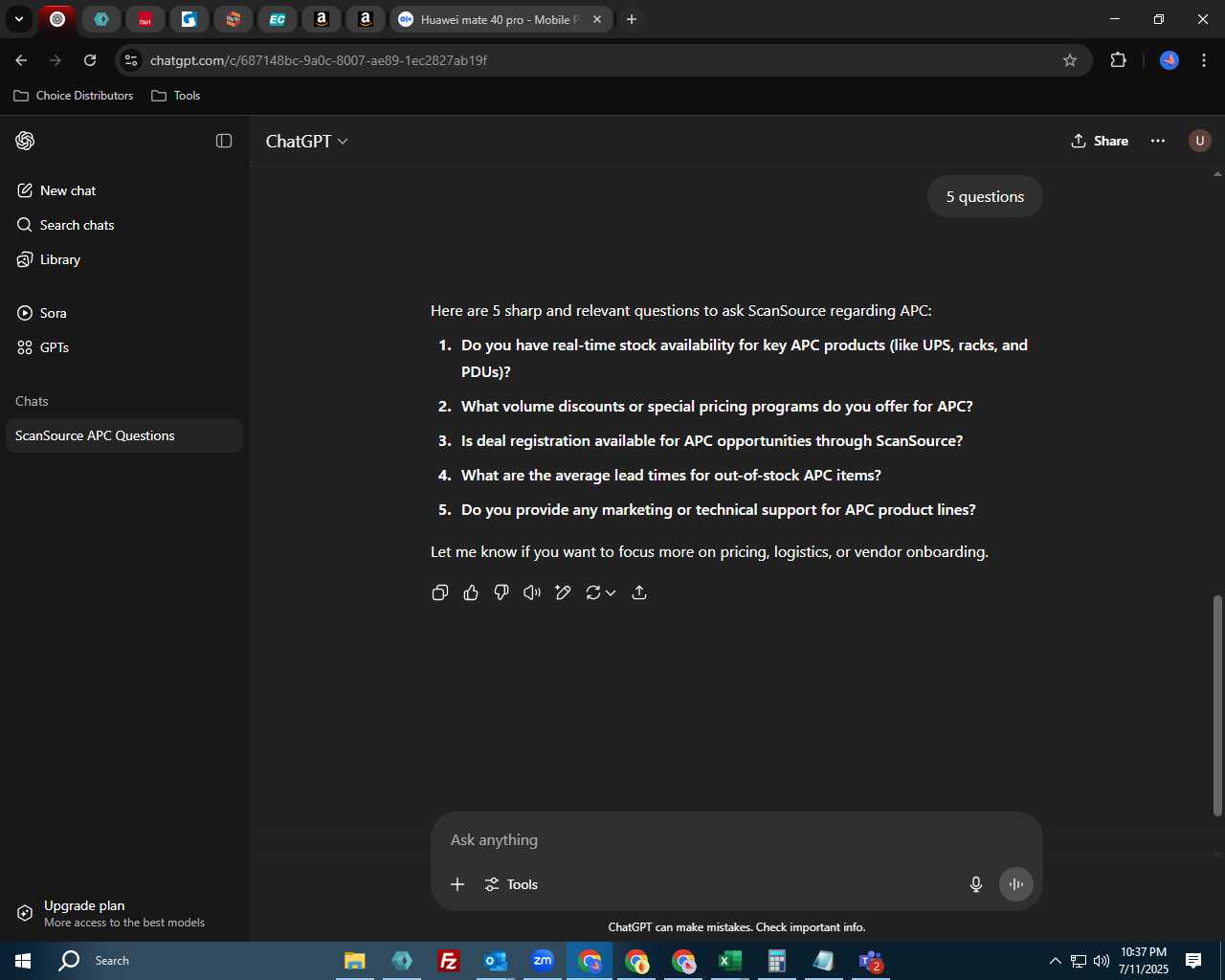Viewport: 1225px width, 980px height.
Task: Give thumbs down to the response
Action: click(501, 592)
